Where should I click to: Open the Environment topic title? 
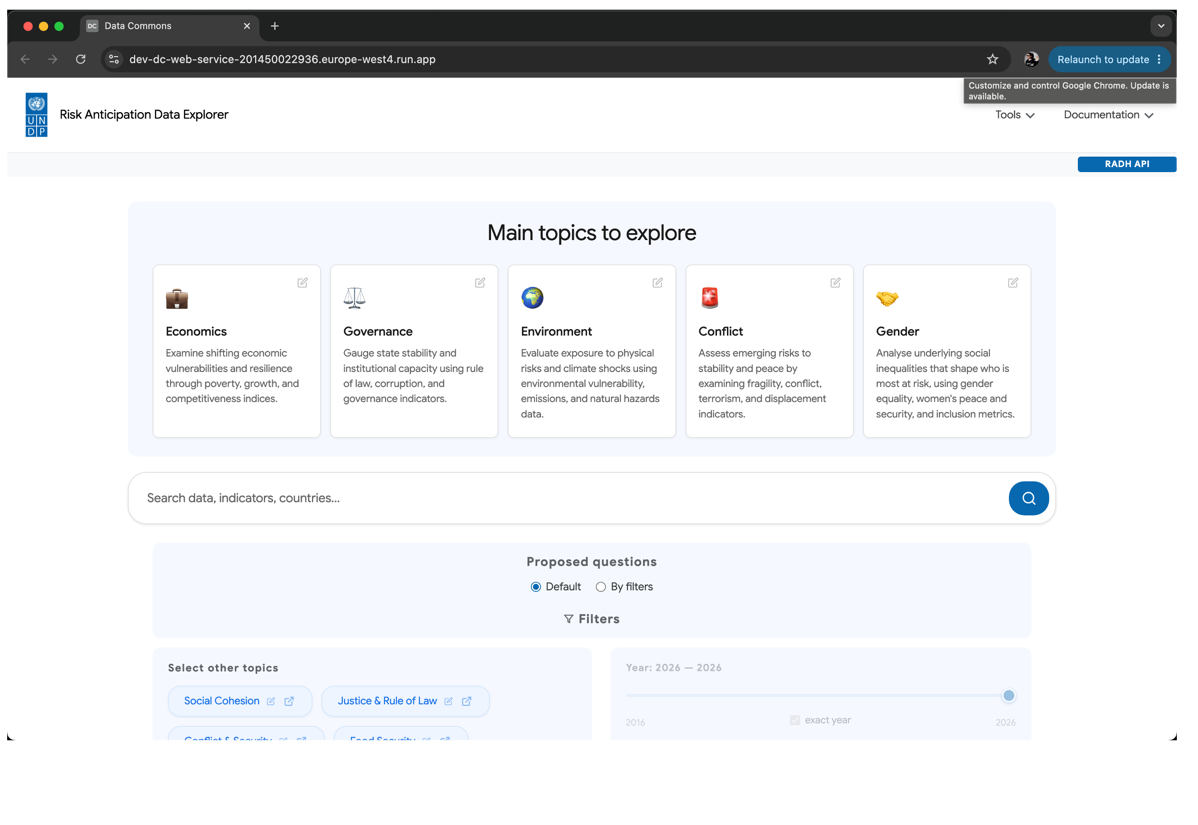click(x=556, y=332)
